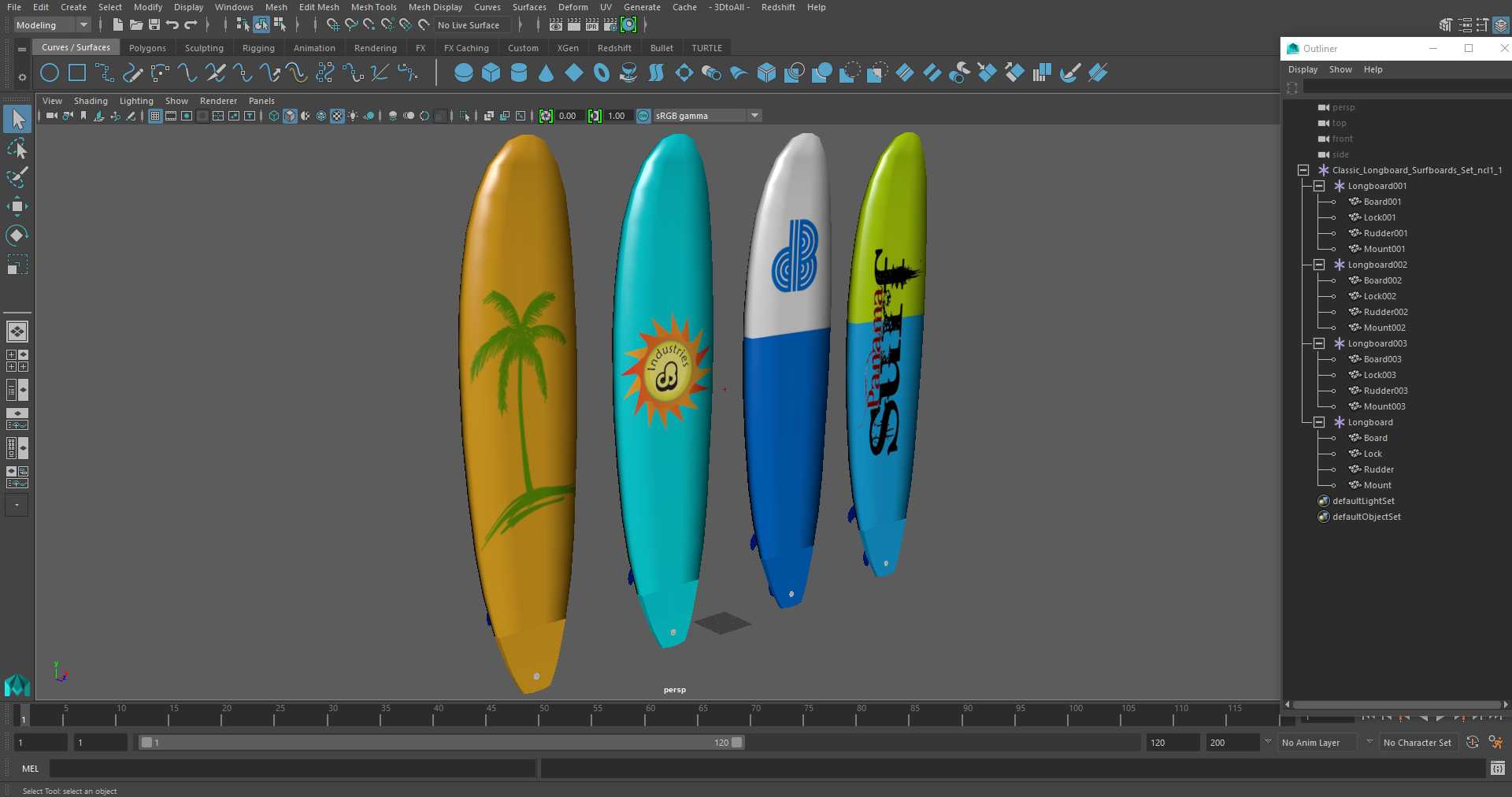Activate the Rotate tool in toolbox
1512x797 pixels.
click(17, 235)
